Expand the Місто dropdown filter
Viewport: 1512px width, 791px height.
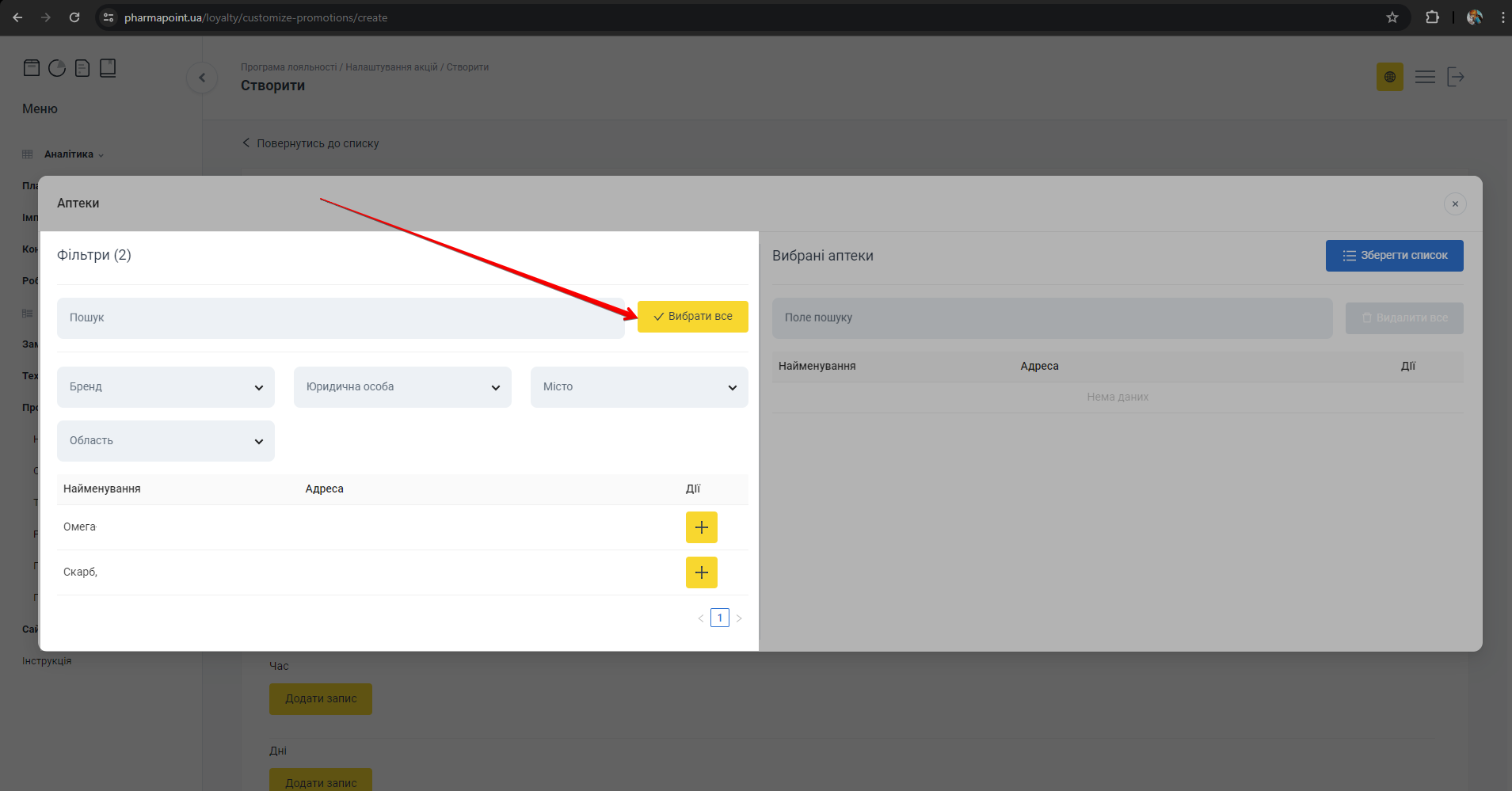tap(639, 387)
